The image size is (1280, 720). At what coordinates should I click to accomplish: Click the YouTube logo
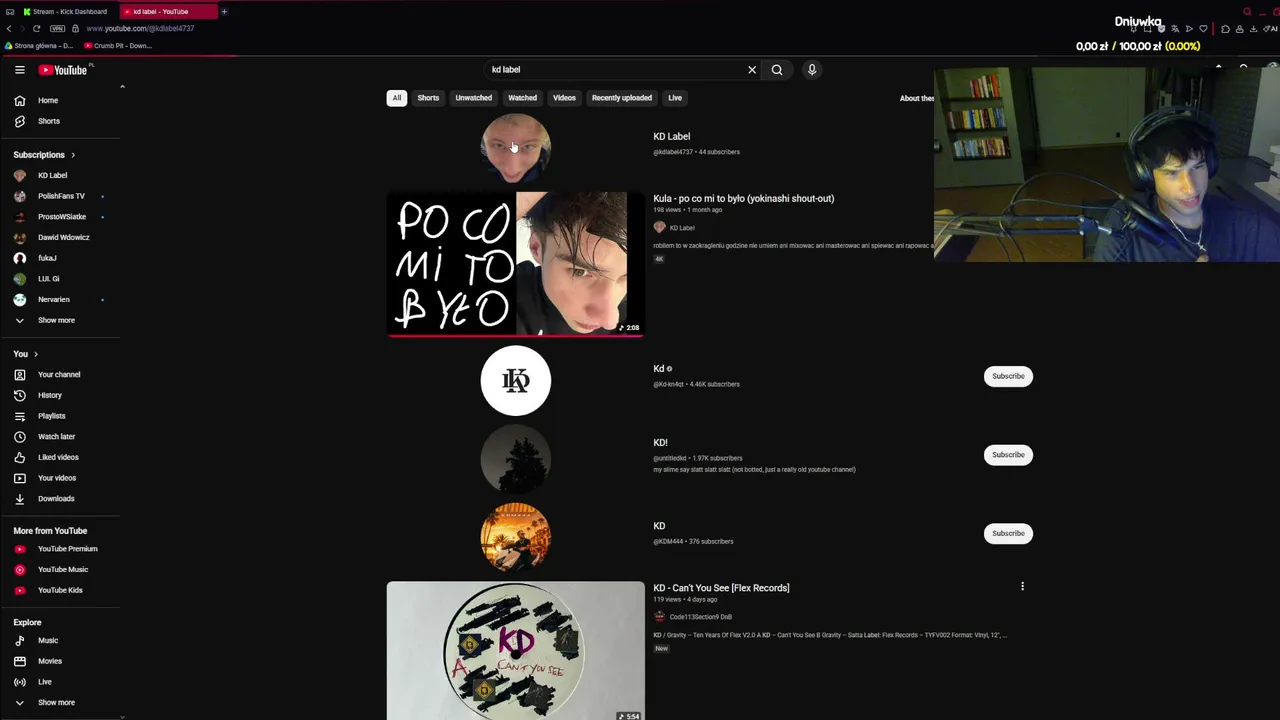(x=63, y=70)
